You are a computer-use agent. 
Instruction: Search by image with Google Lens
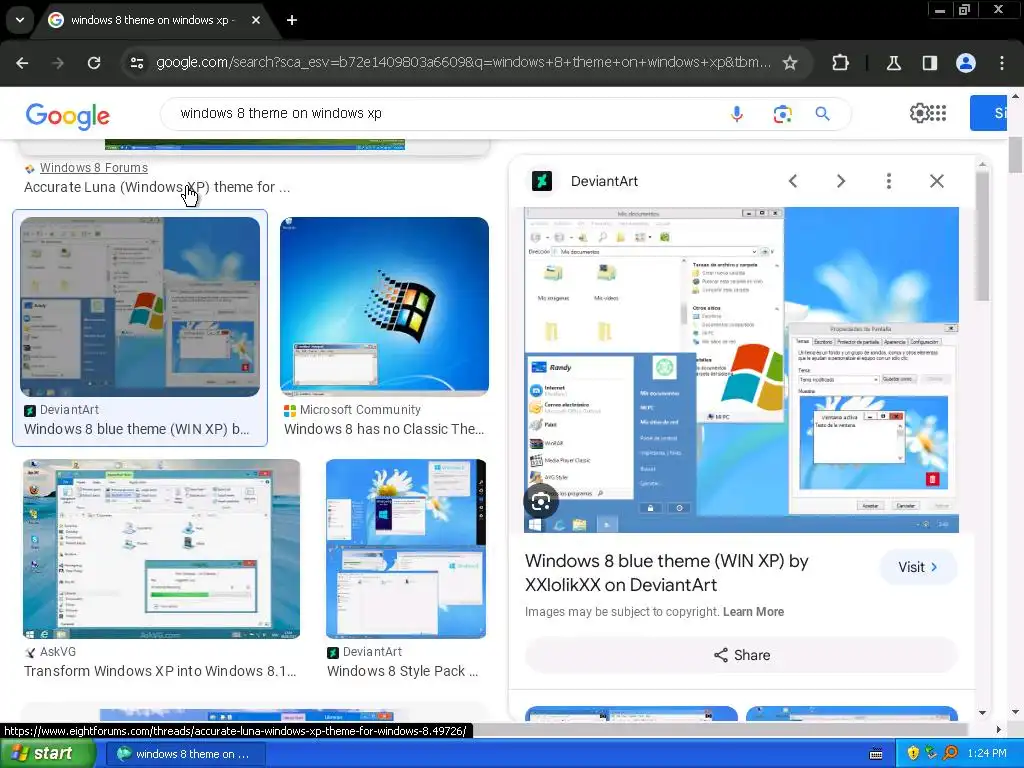click(x=782, y=114)
